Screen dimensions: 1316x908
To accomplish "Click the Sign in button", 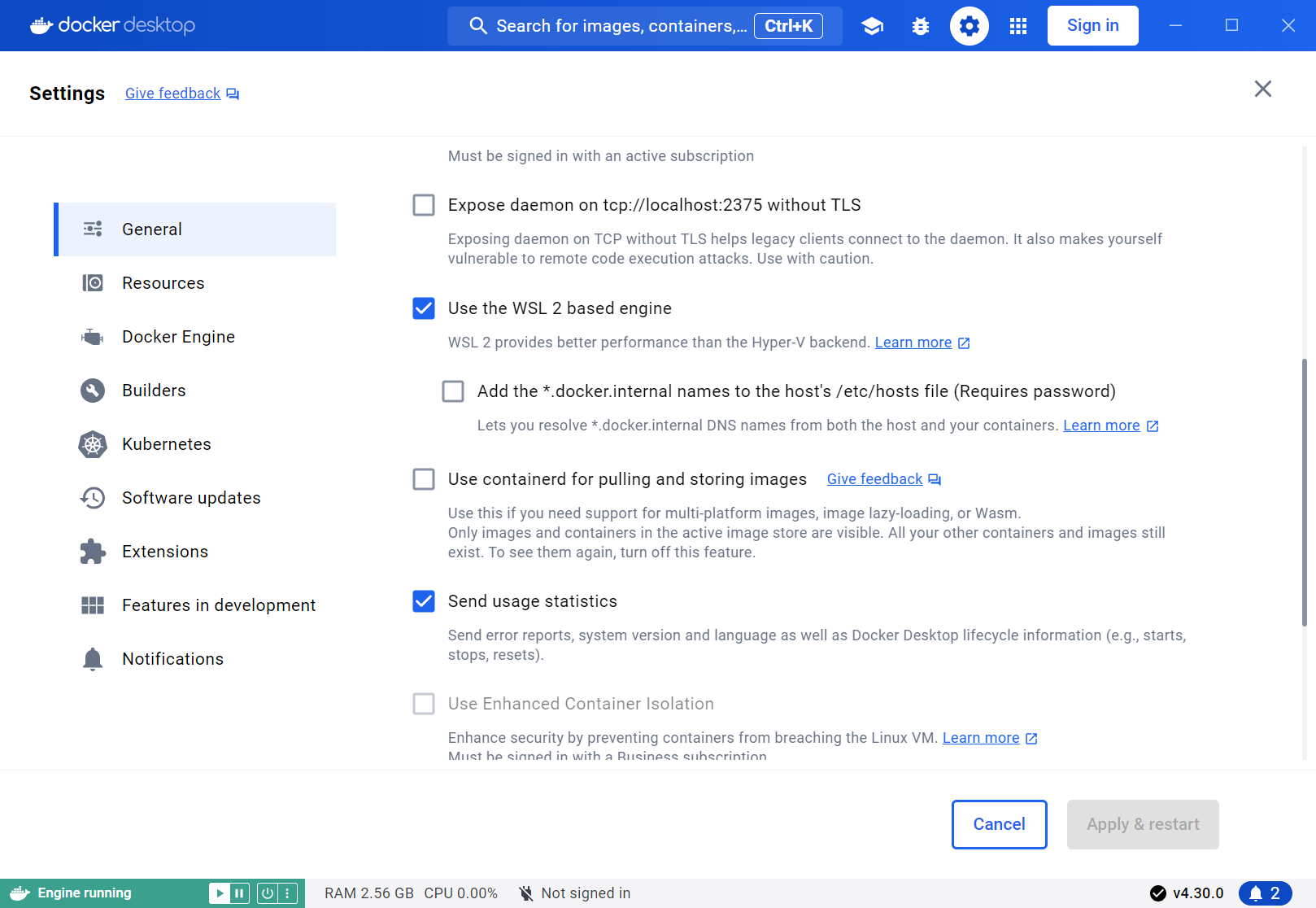I will point(1092,26).
